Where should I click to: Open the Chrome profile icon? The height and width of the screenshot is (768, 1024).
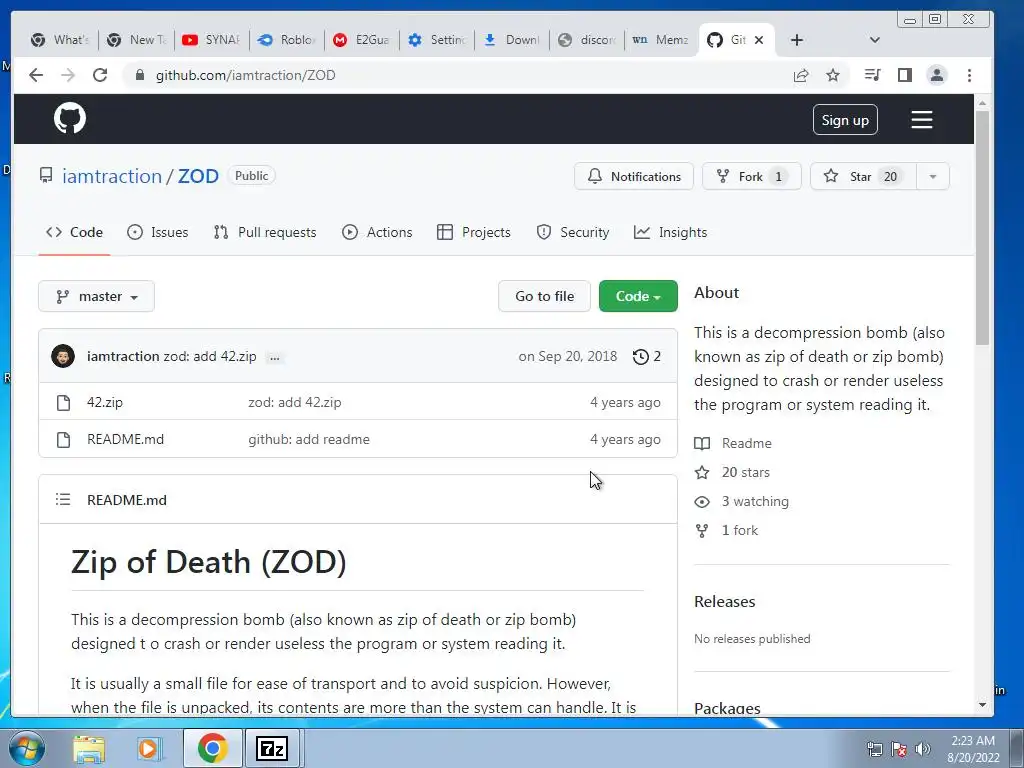click(x=936, y=75)
